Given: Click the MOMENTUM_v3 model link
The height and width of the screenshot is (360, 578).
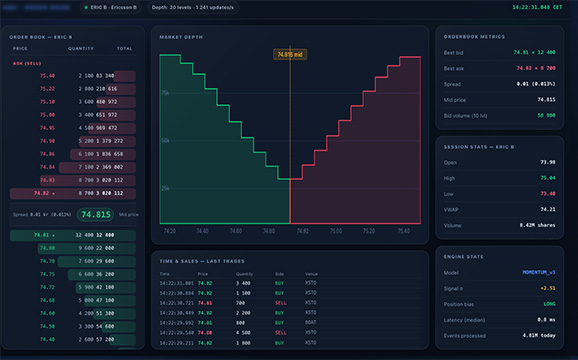Looking at the screenshot, I should pyautogui.click(x=539, y=273).
